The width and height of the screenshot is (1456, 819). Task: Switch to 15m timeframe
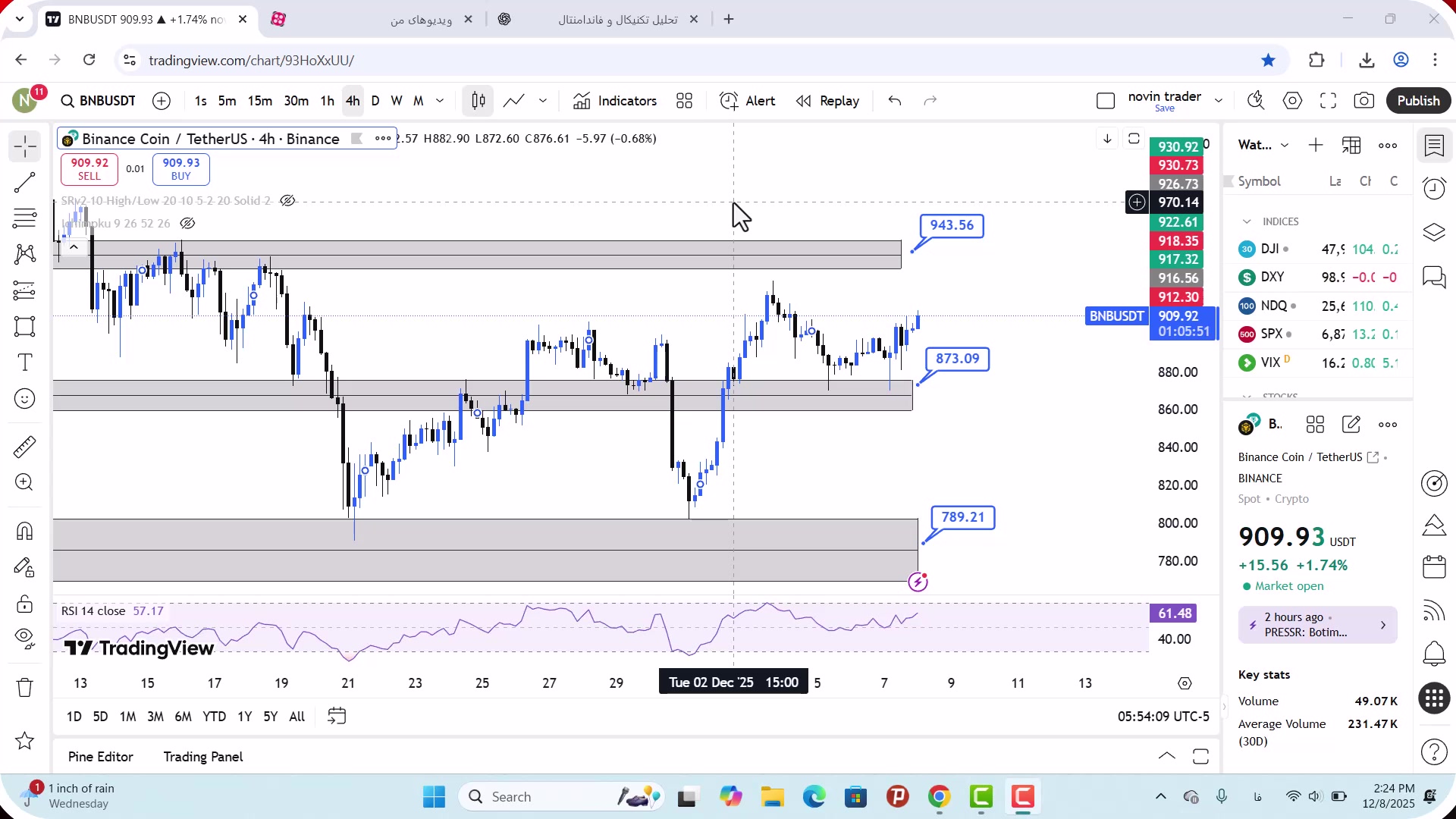[x=260, y=101]
